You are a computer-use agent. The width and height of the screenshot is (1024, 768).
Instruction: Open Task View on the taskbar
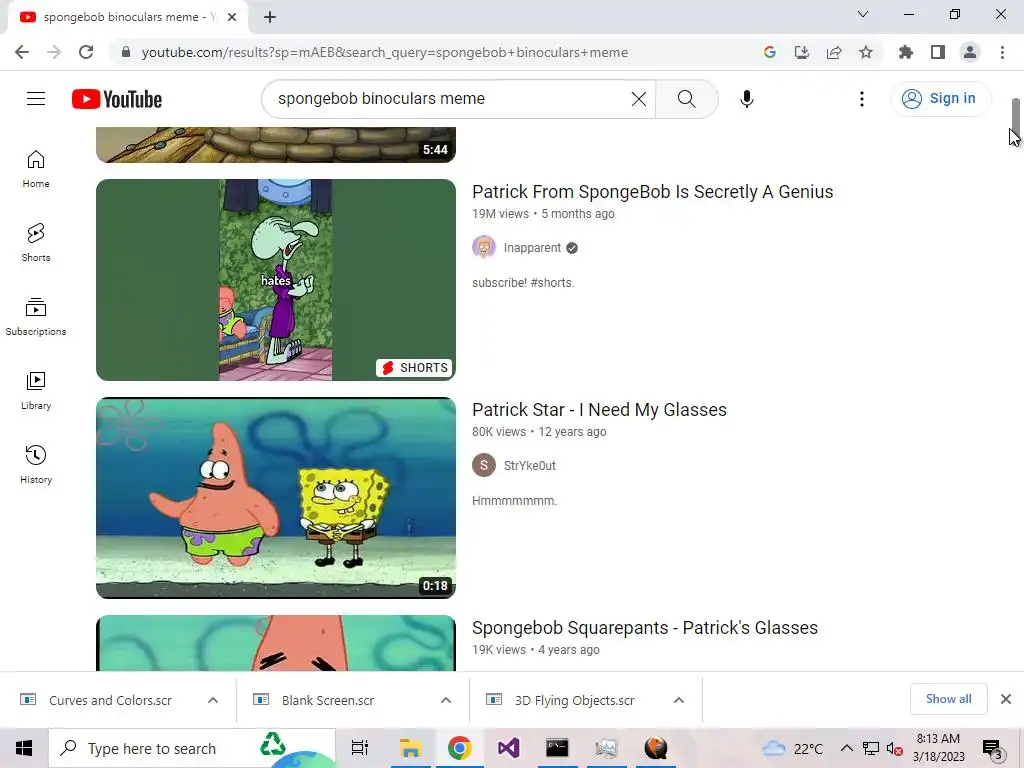pos(360,748)
